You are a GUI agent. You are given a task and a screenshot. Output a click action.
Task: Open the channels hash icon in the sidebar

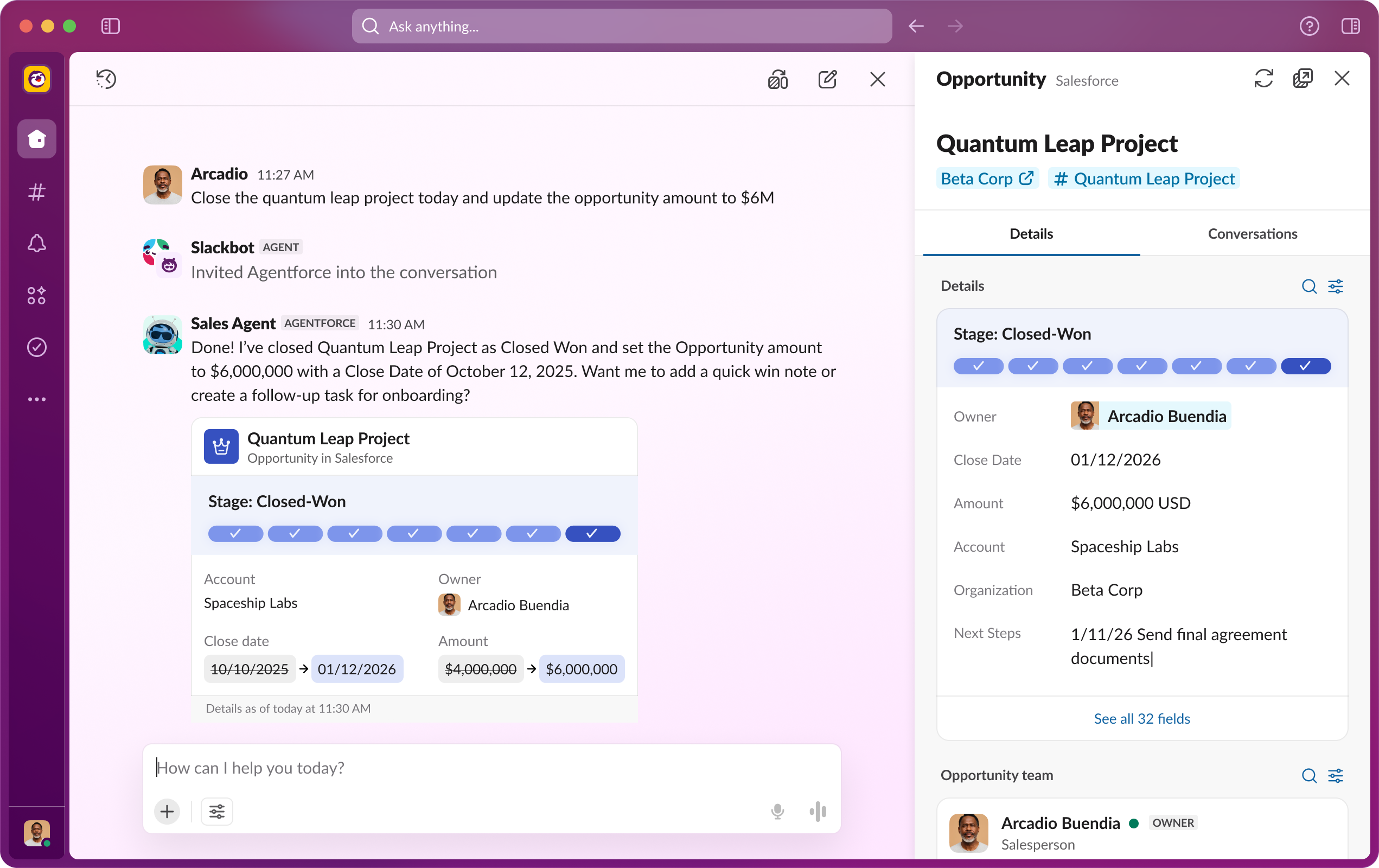coord(37,192)
